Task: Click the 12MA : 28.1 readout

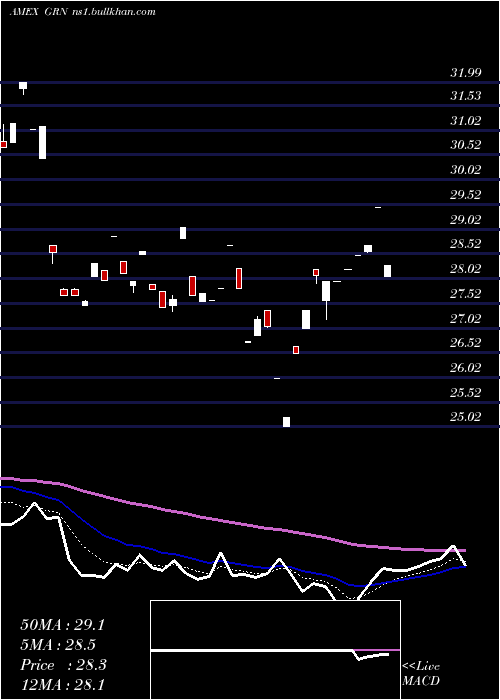Action: [x=62, y=685]
